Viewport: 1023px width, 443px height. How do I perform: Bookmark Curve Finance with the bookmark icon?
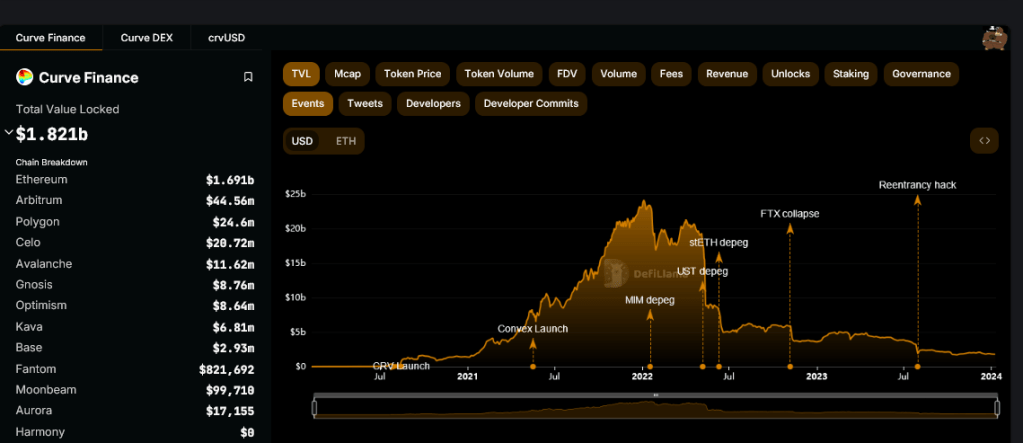[248, 77]
